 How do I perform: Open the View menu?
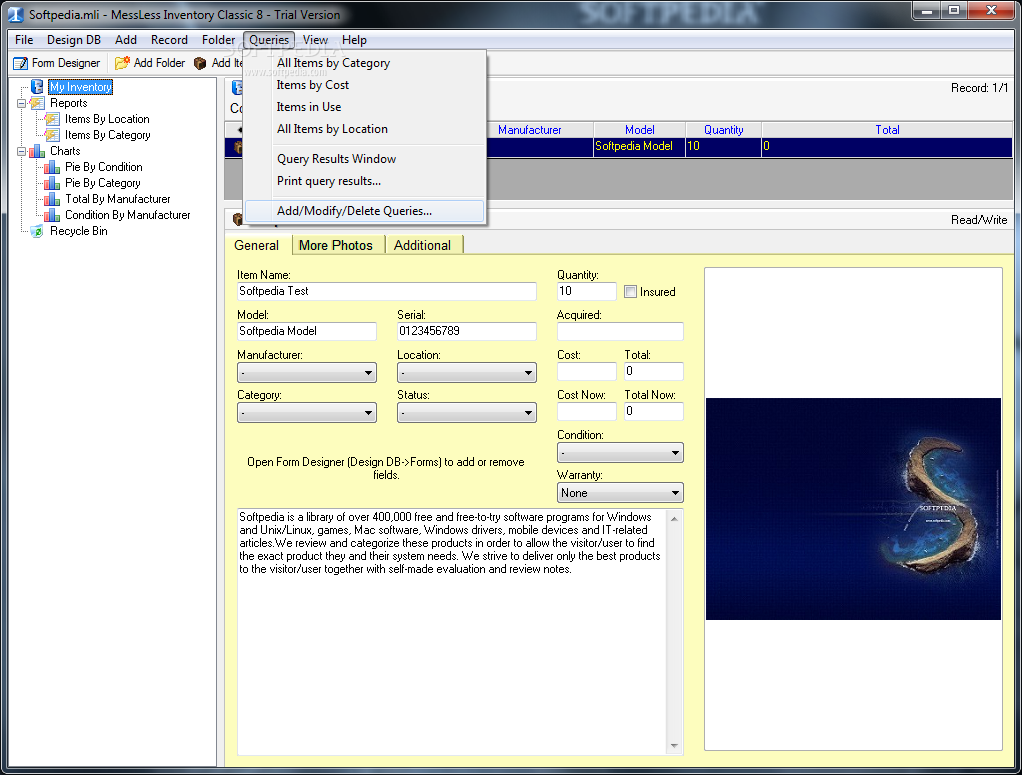[315, 40]
